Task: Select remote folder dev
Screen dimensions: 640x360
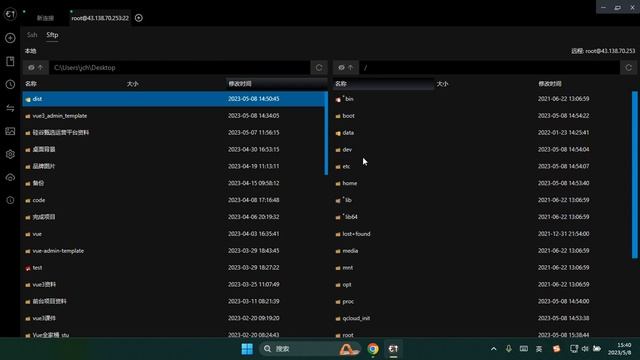Action: (x=482, y=149)
